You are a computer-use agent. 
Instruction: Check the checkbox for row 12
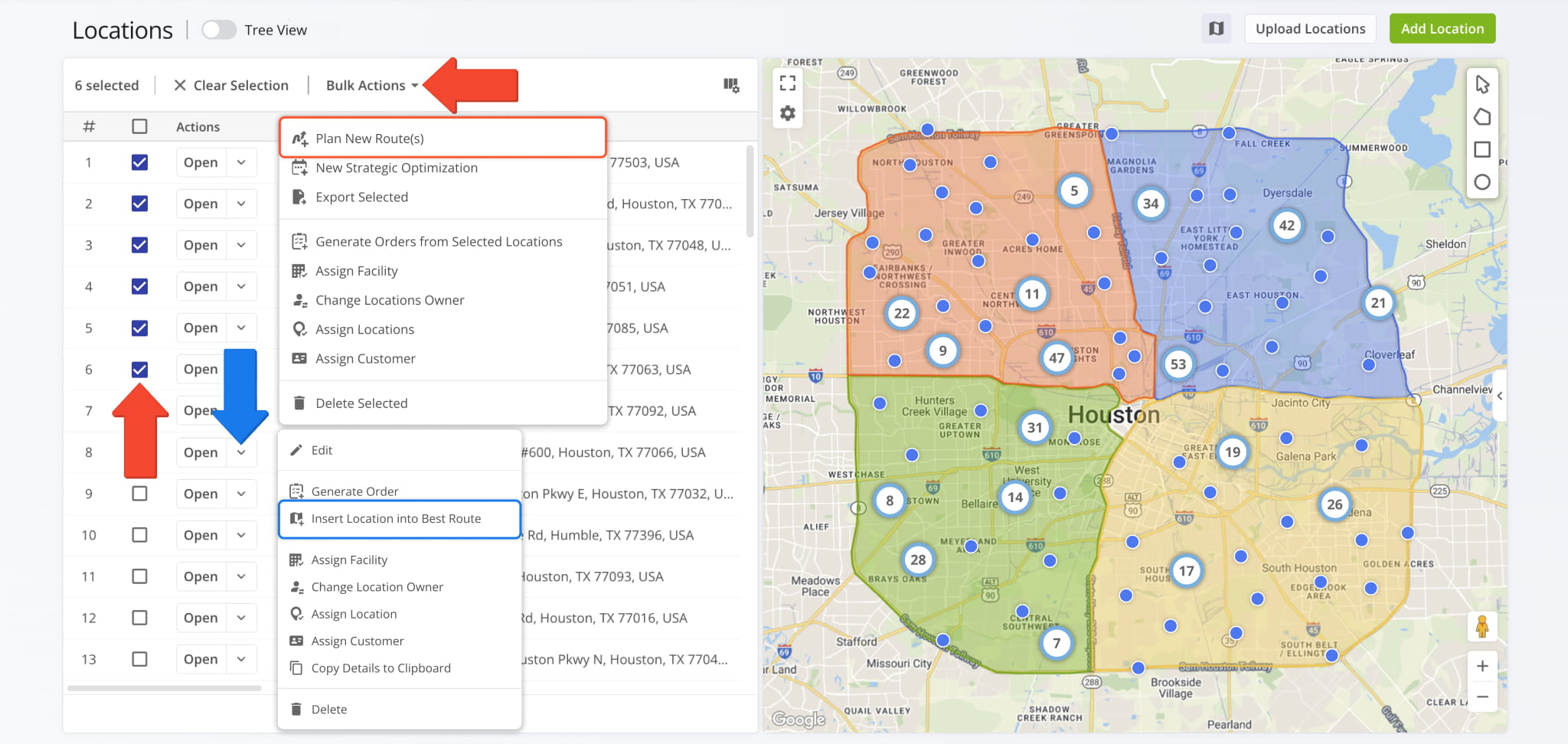[139, 618]
